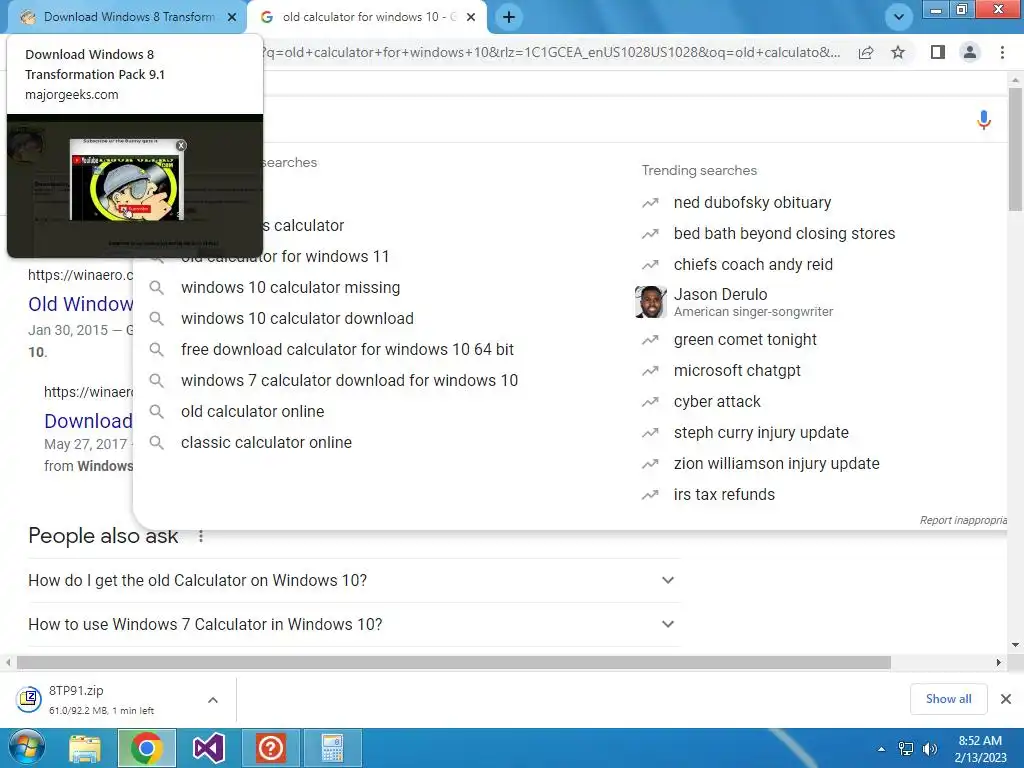This screenshot has height=768, width=1024.
Task: Open trending search irs tax refunds
Action: [x=724, y=494]
